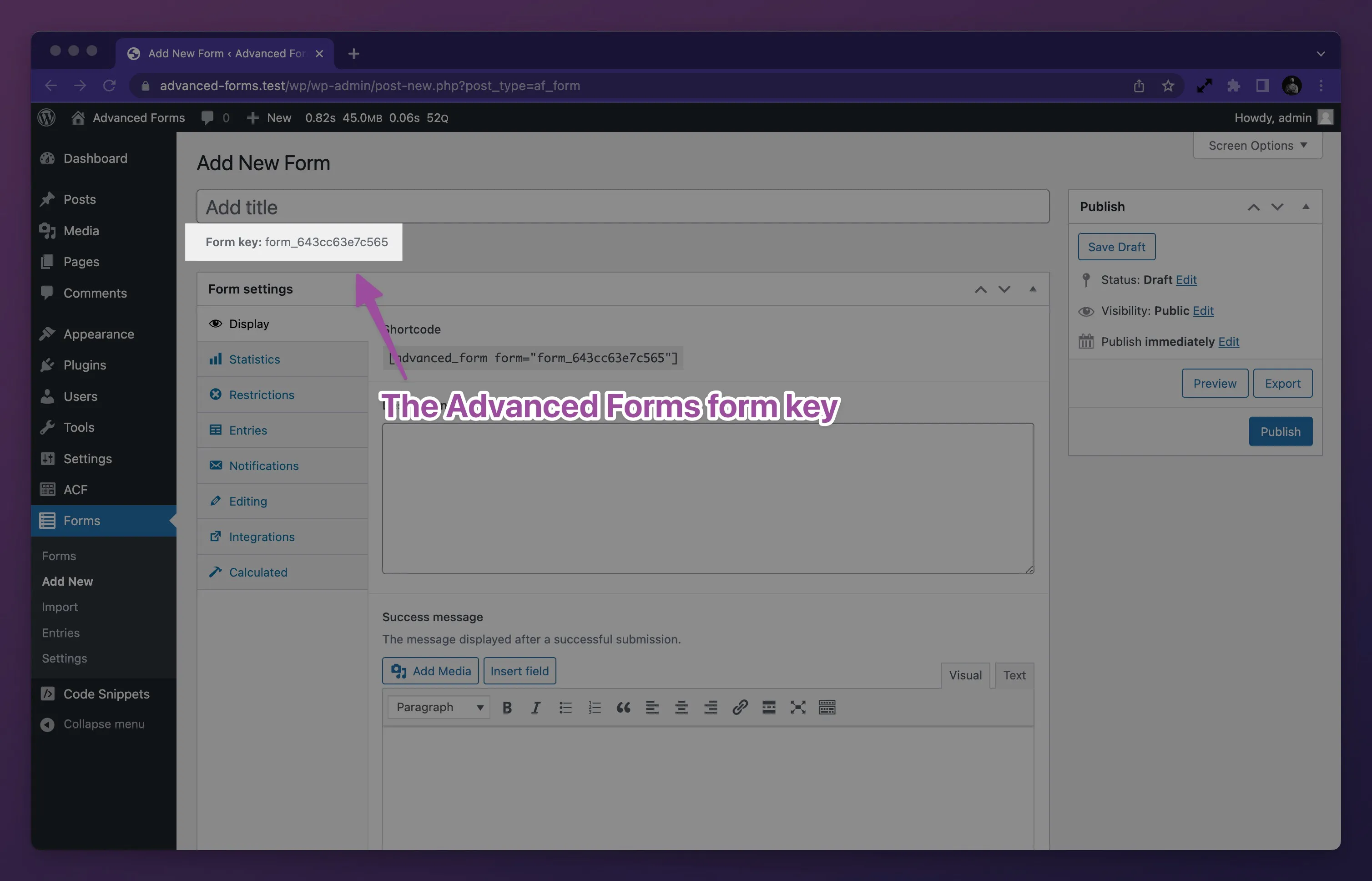Click the browser address bar URL
Image resolution: width=1372 pixels, height=881 pixels.
[369, 86]
